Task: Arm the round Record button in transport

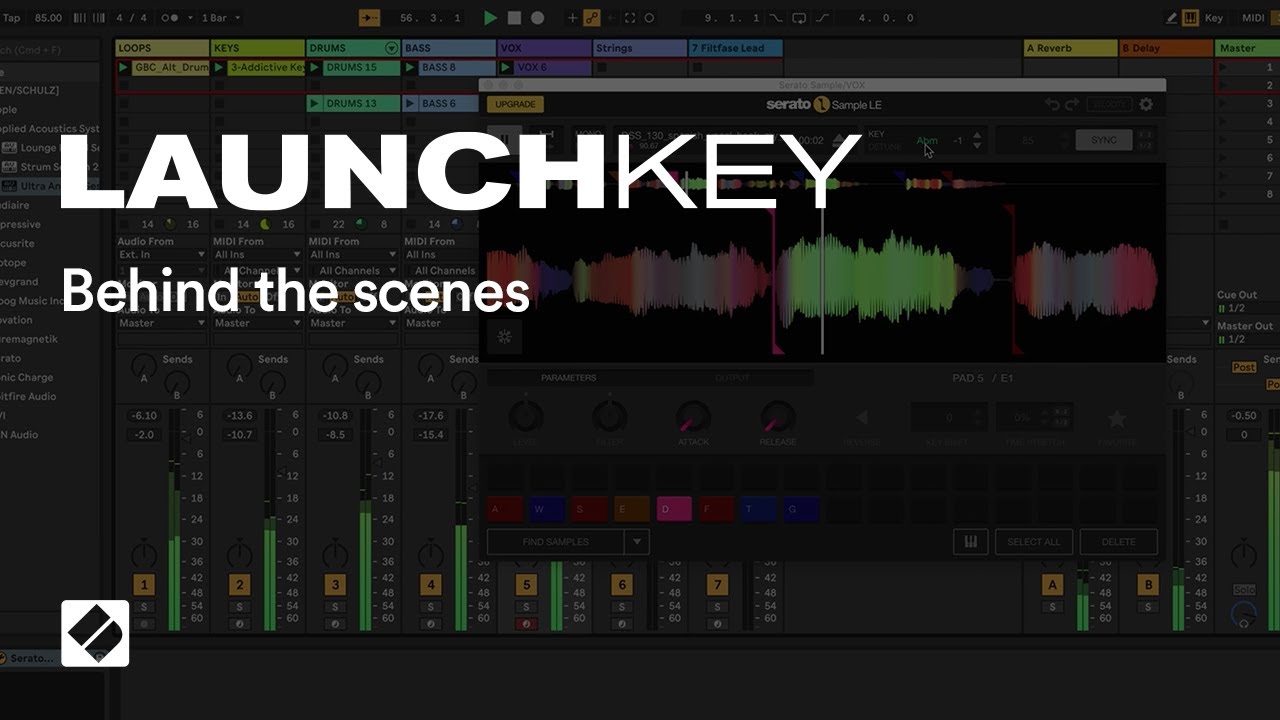Action: (538, 18)
